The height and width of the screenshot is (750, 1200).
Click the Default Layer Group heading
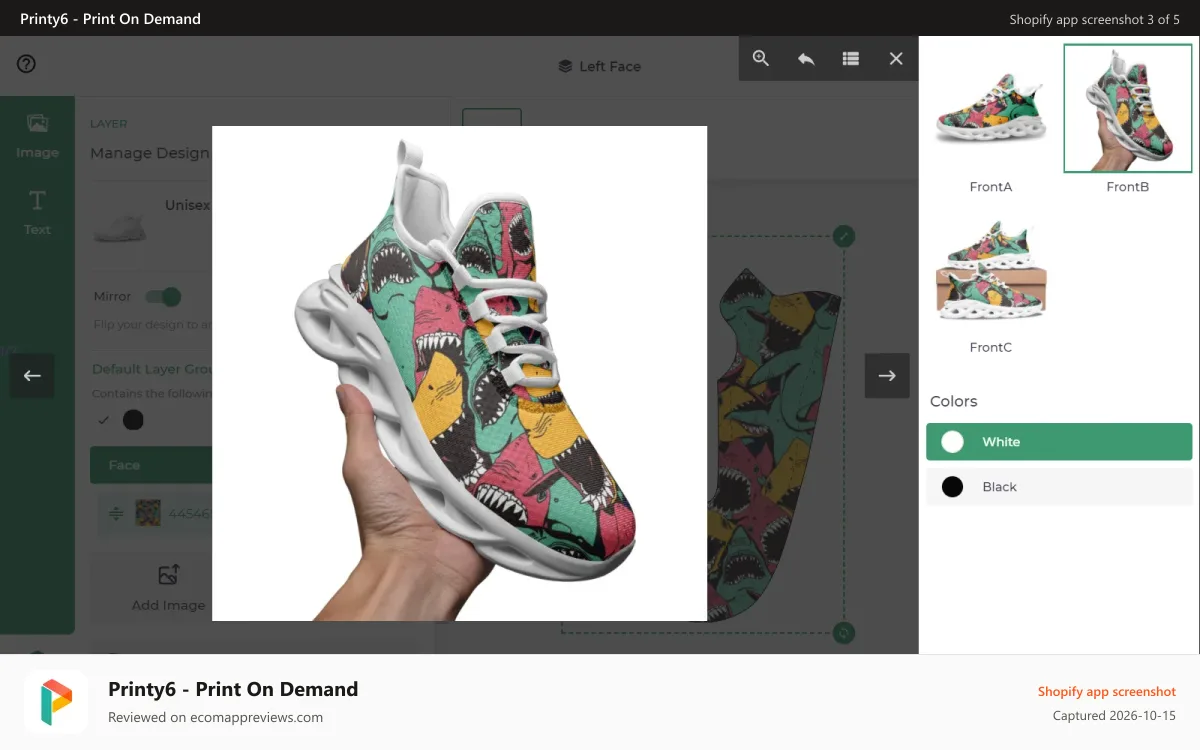[152, 369]
